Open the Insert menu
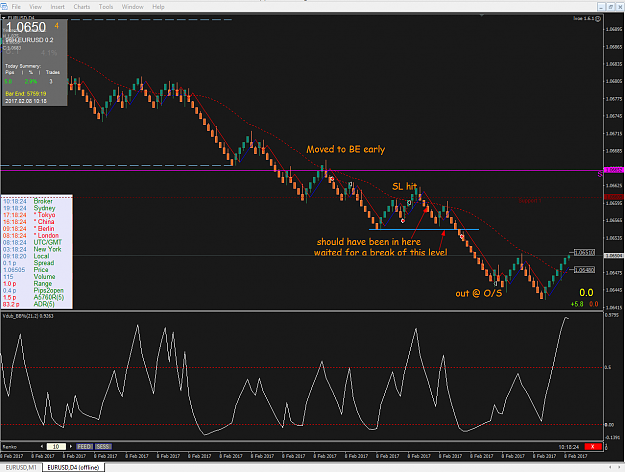The width and height of the screenshot is (625, 472). [x=57, y=7]
